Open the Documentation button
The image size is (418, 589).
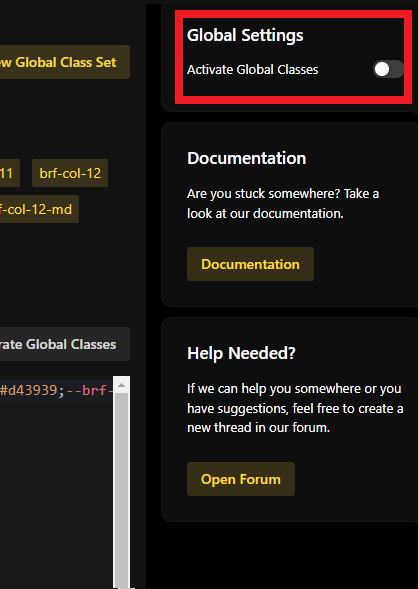point(250,264)
